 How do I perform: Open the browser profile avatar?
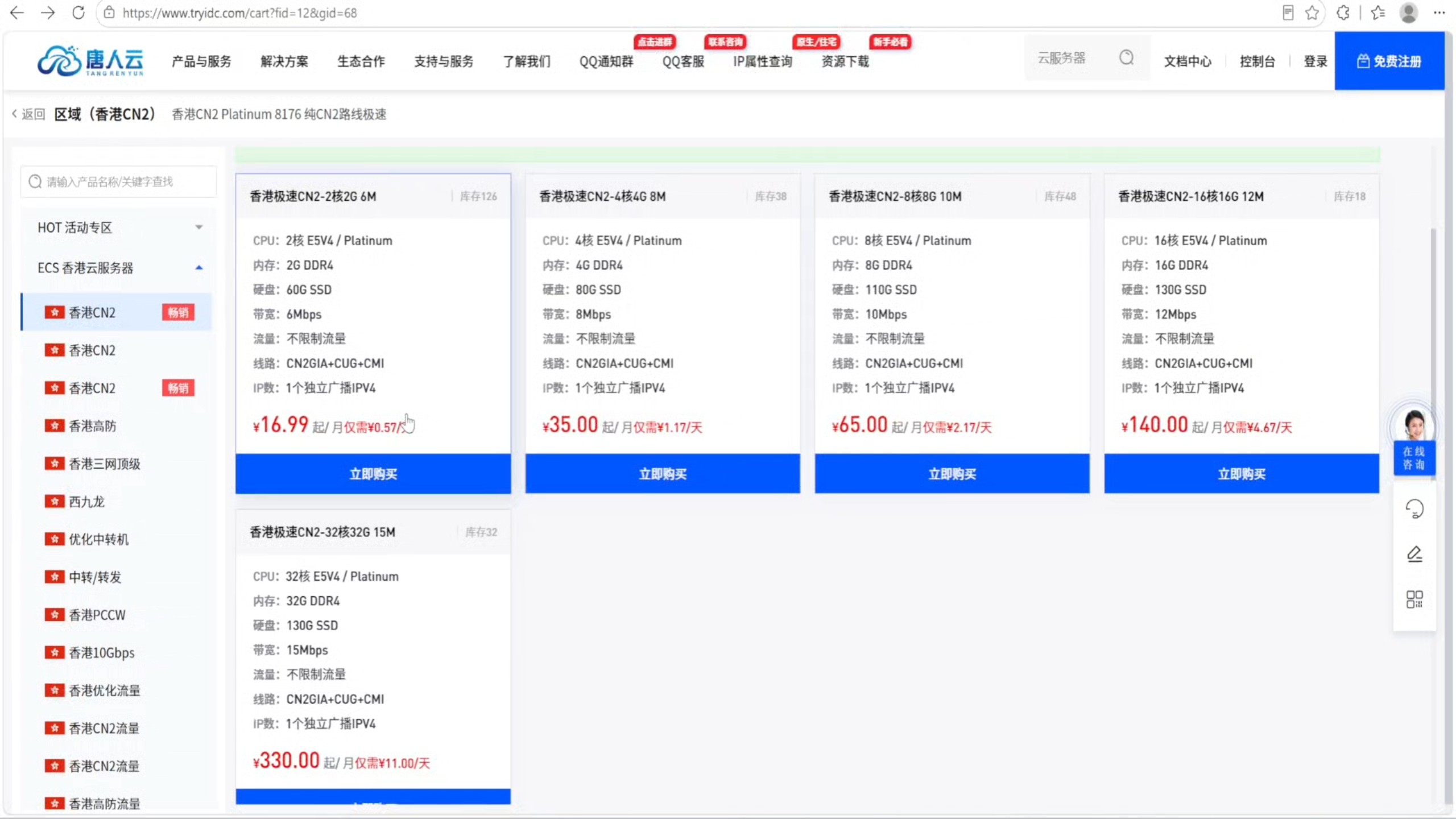click(x=1408, y=13)
